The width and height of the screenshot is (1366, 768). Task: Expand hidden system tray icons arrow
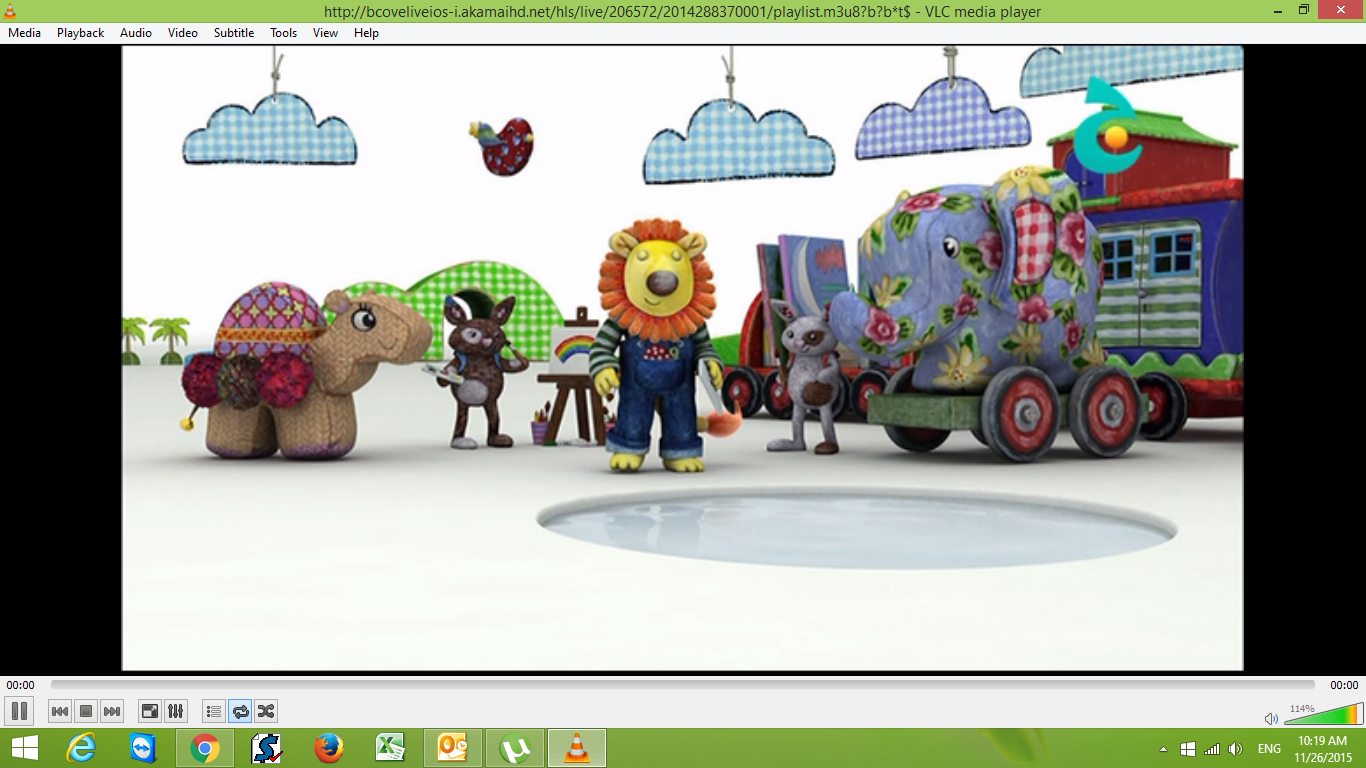tap(1163, 749)
